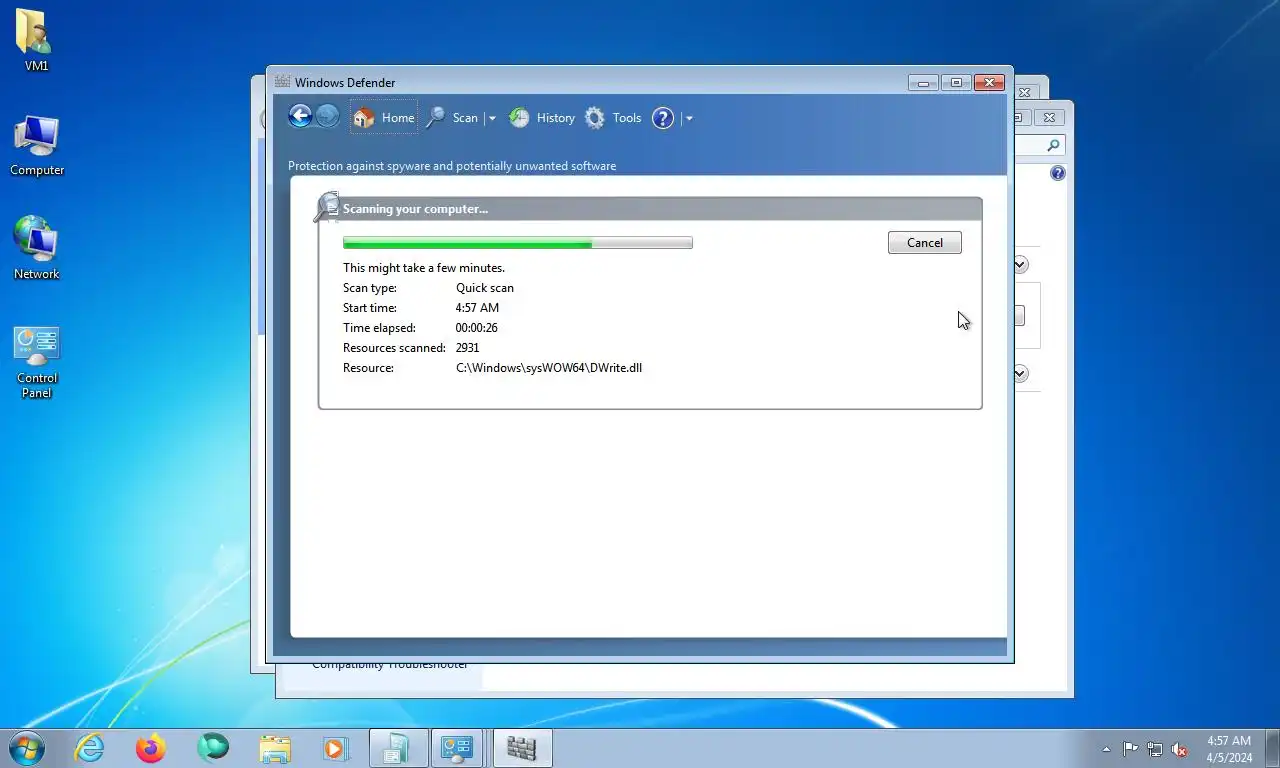Open the Tools section with gear icon
This screenshot has width=1280, height=768.
(x=613, y=117)
